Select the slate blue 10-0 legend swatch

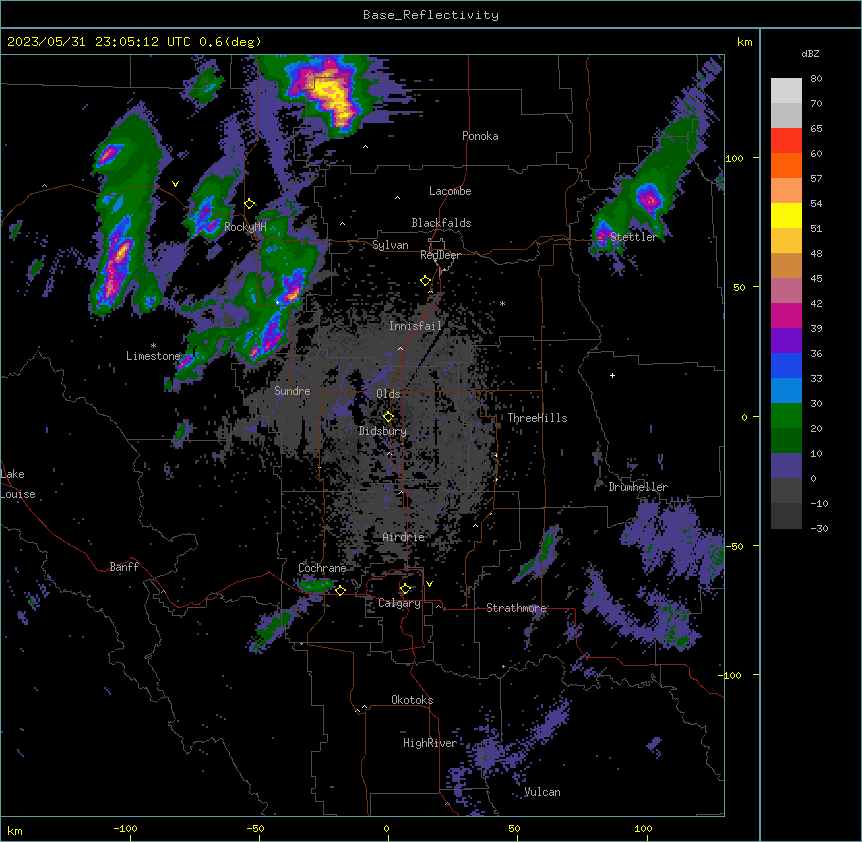(x=786, y=466)
